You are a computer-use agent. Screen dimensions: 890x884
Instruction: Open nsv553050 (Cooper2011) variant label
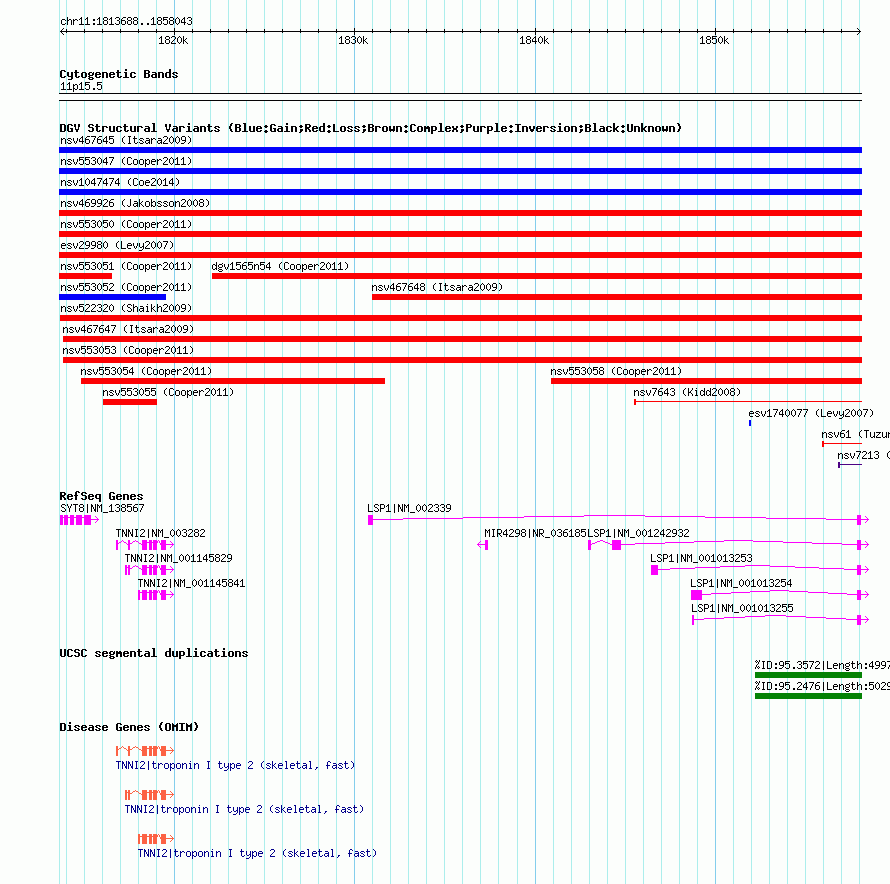pyautogui.click(x=126, y=224)
